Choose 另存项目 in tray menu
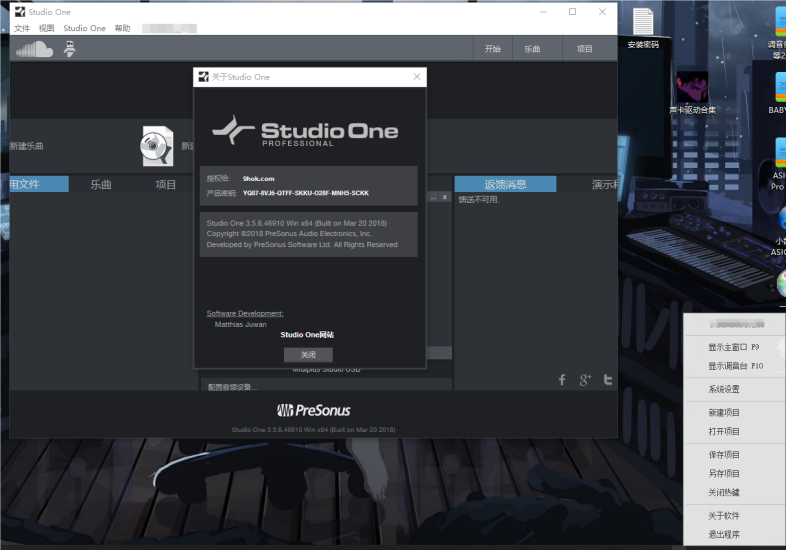The image size is (786, 550). click(723, 473)
